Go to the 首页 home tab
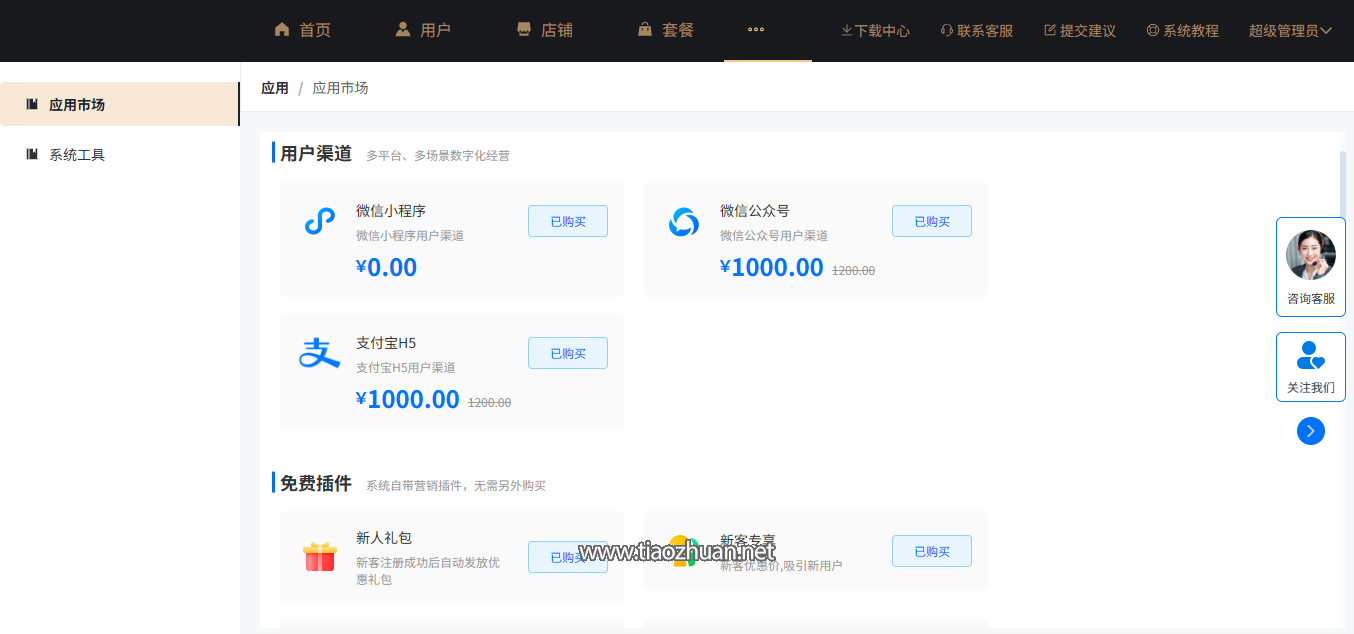Screen dimensions: 1354x634 pos(302,30)
